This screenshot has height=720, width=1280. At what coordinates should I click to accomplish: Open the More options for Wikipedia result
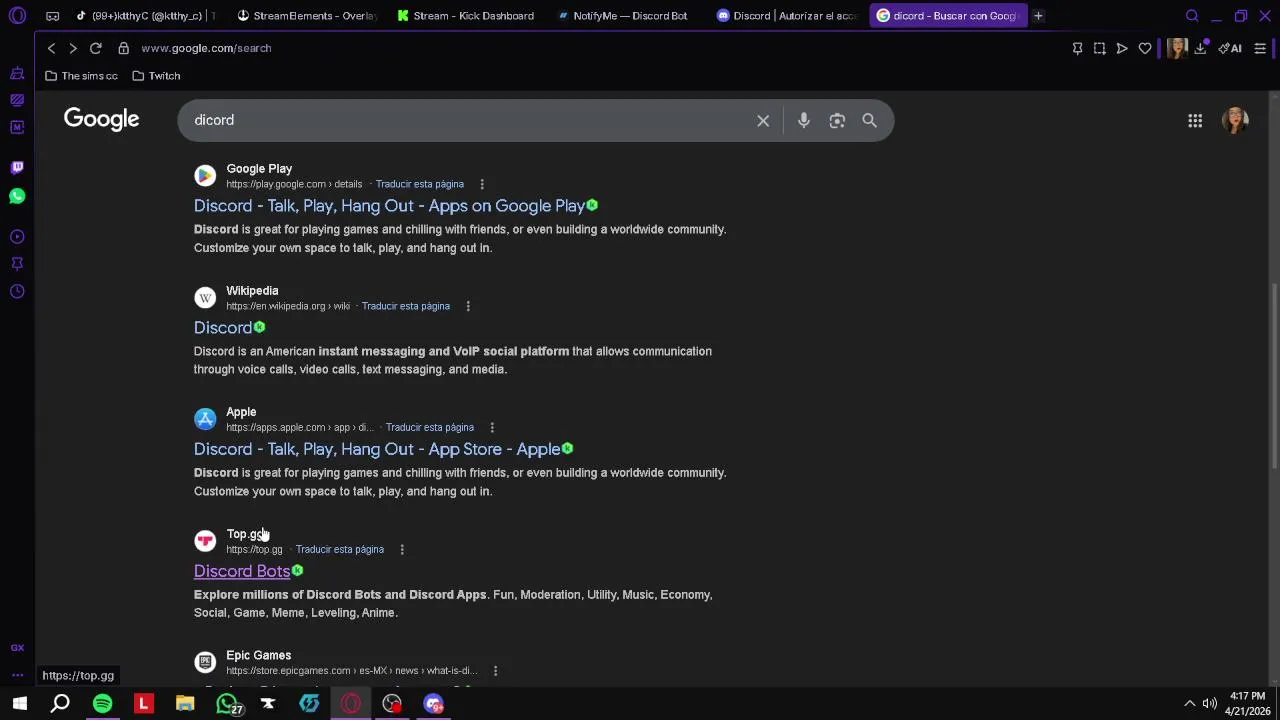468,306
